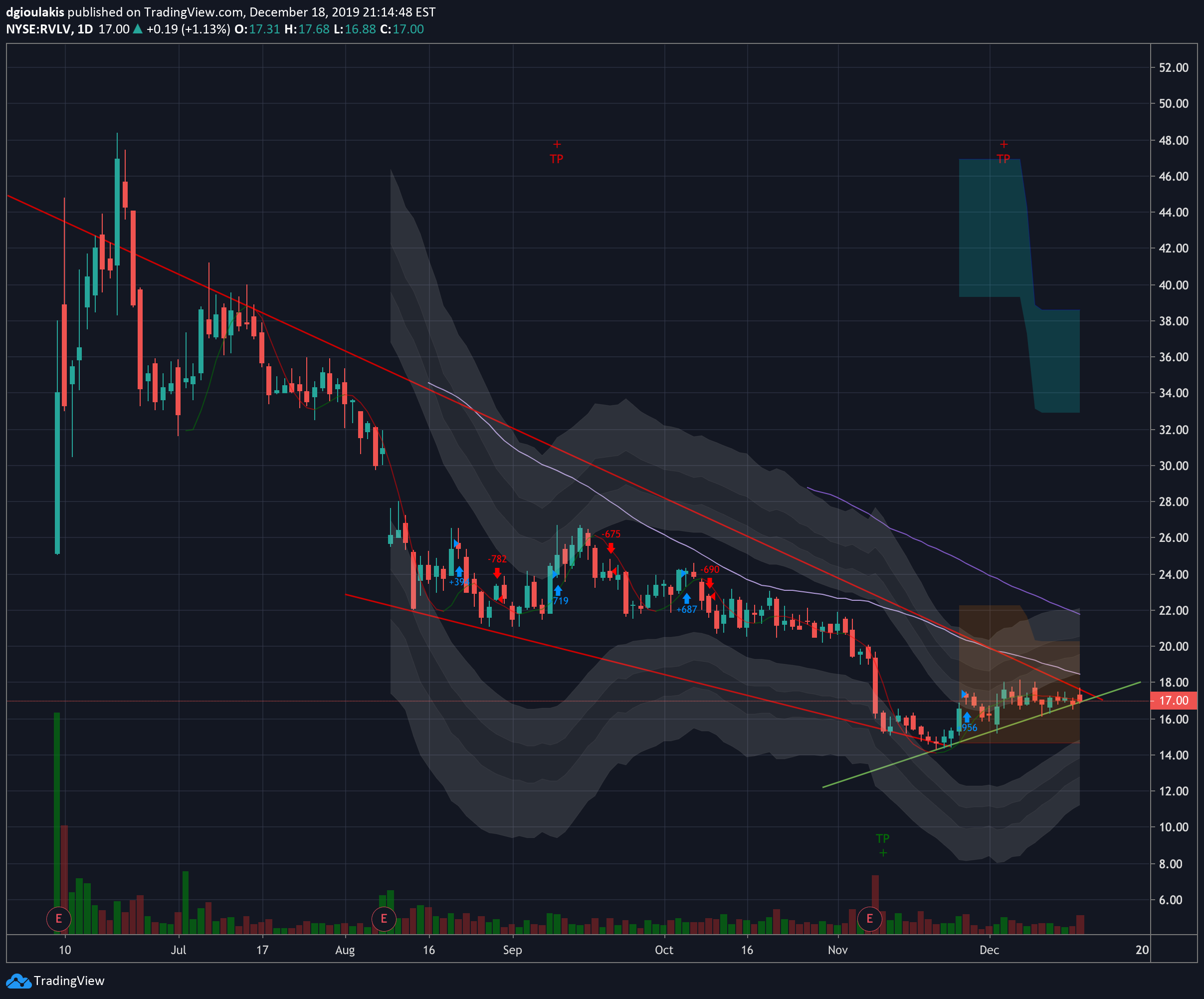
Task: Click the Oct date axis label
Action: 664,950
